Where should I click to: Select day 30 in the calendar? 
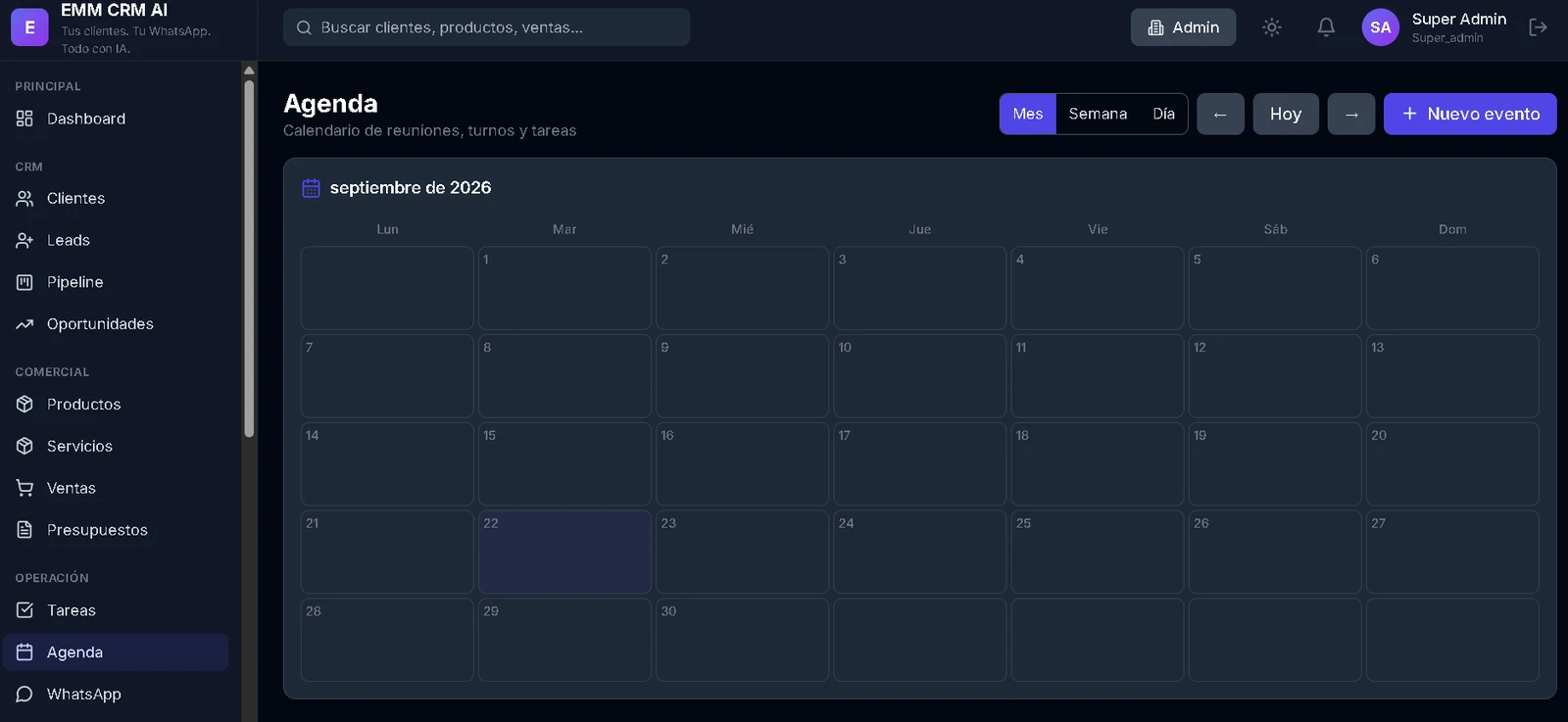[x=742, y=640]
